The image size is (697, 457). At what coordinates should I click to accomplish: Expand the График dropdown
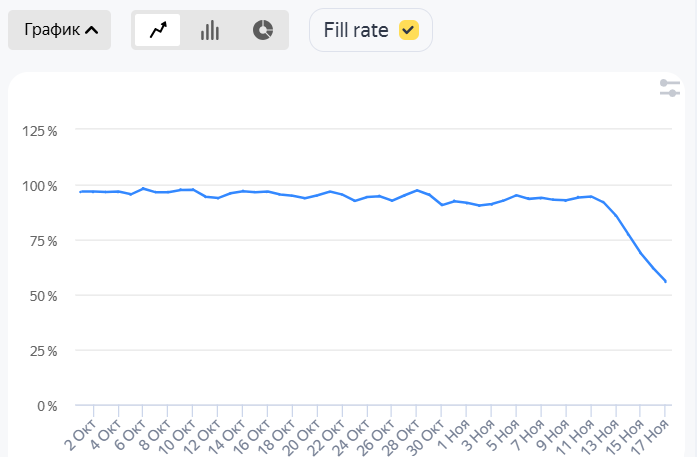[59, 30]
